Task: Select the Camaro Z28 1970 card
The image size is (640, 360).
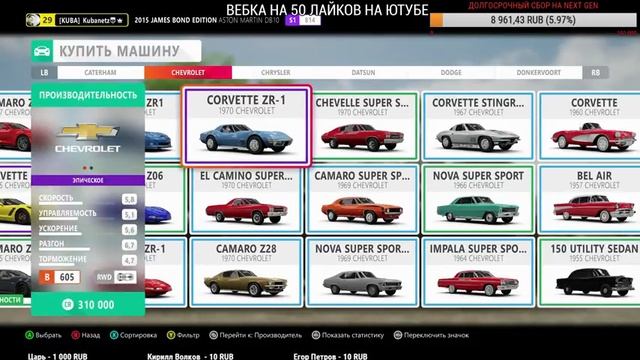Action: point(246,272)
